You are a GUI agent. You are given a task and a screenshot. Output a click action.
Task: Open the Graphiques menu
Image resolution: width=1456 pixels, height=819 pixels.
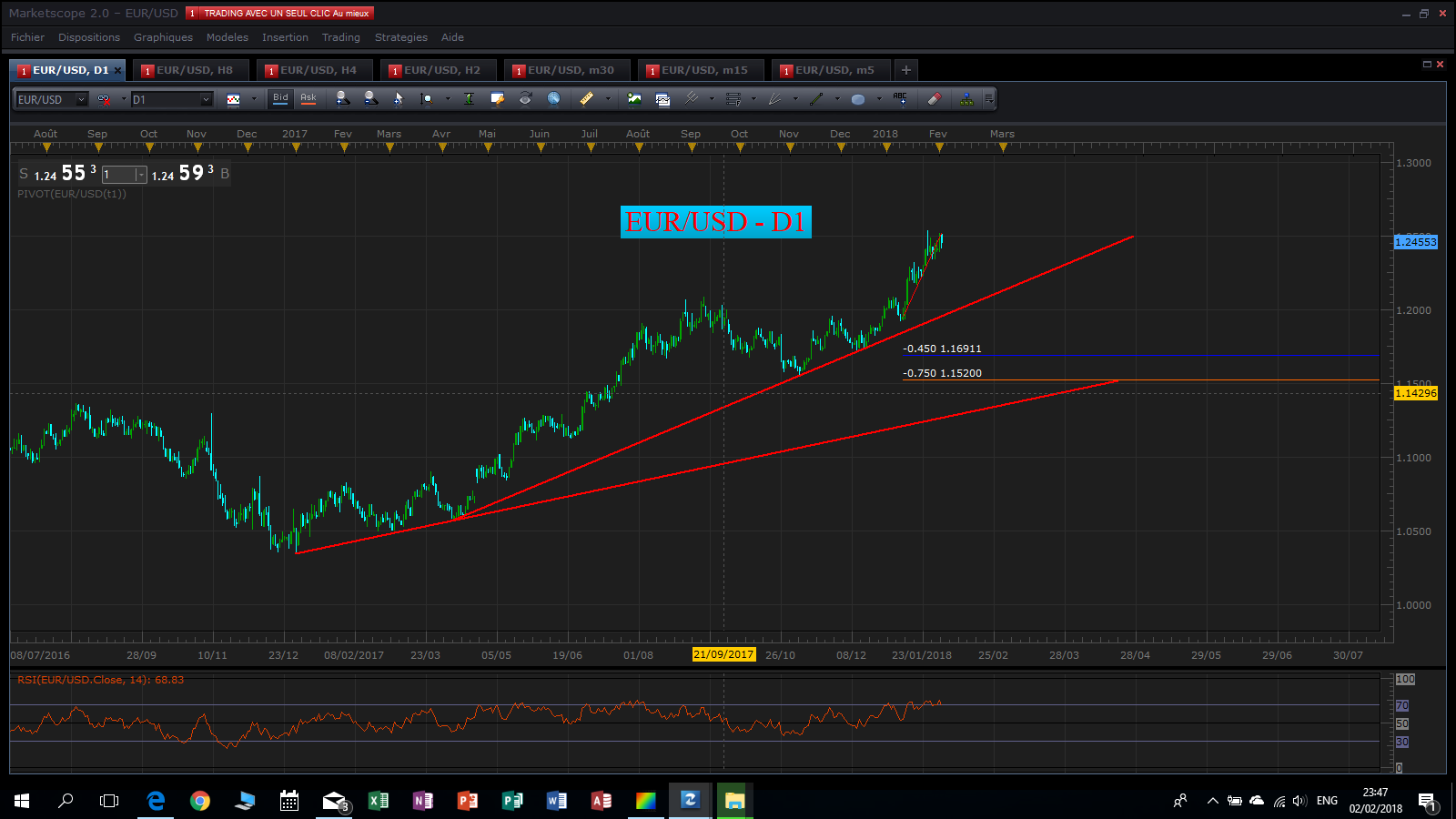click(x=163, y=37)
